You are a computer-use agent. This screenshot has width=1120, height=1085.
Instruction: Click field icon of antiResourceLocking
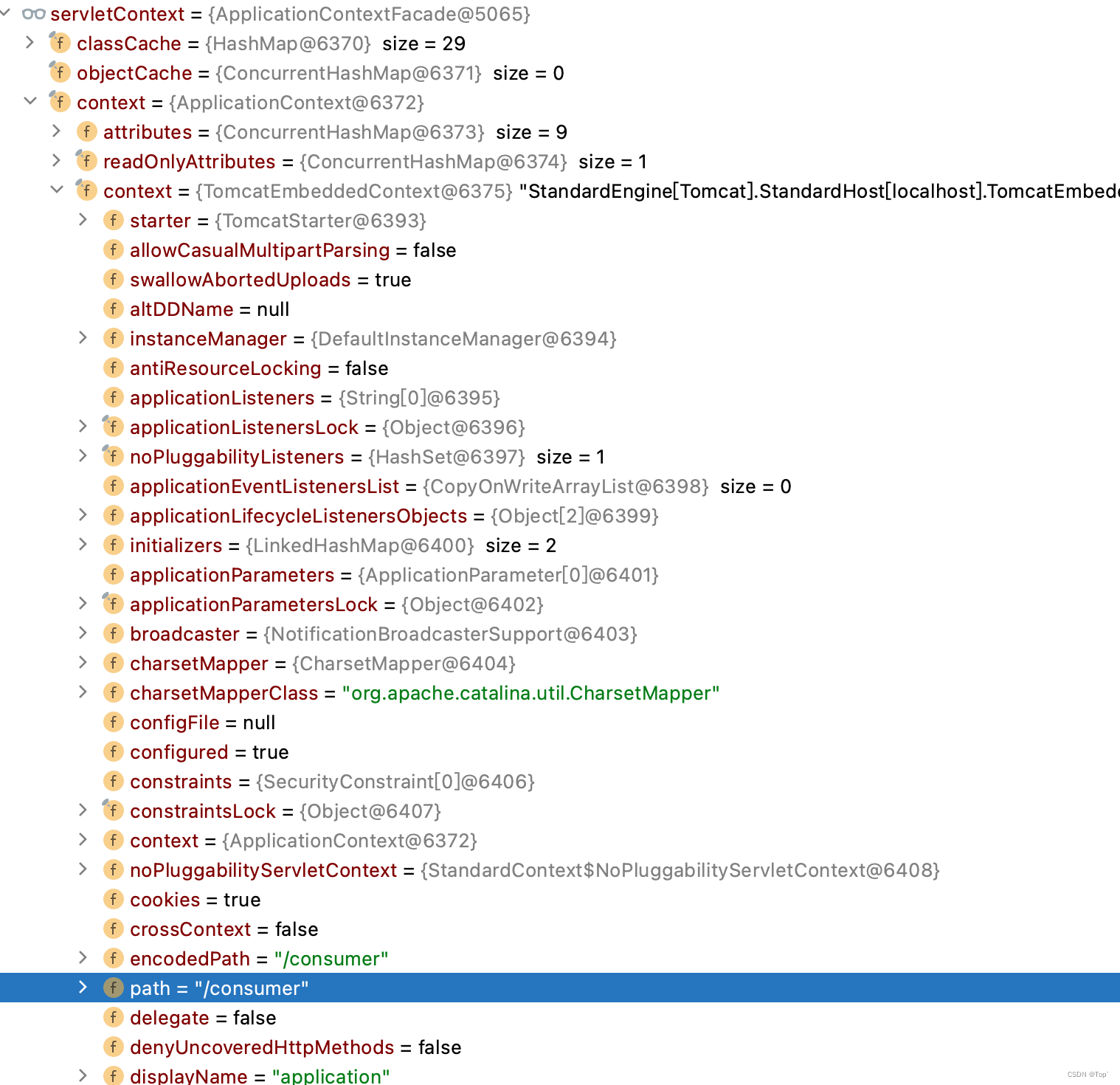click(x=113, y=368)
